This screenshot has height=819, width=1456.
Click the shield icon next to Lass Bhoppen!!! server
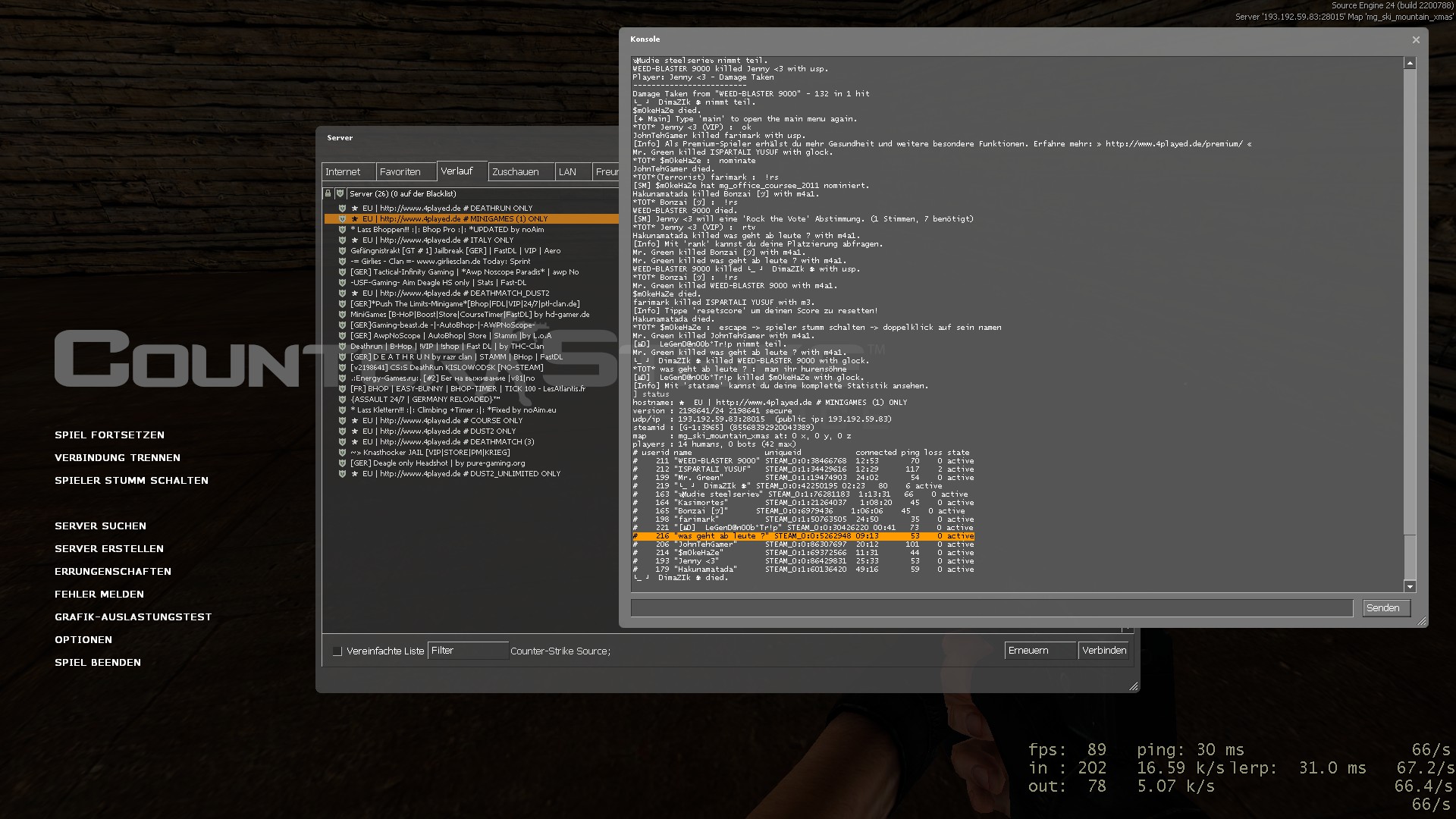pyautogui.click(x=342, y=229)
